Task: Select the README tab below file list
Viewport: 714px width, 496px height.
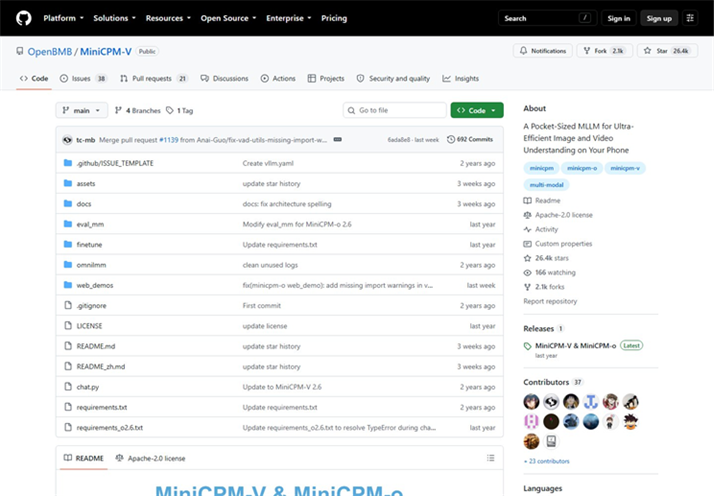Action: [x=83, y=458]
